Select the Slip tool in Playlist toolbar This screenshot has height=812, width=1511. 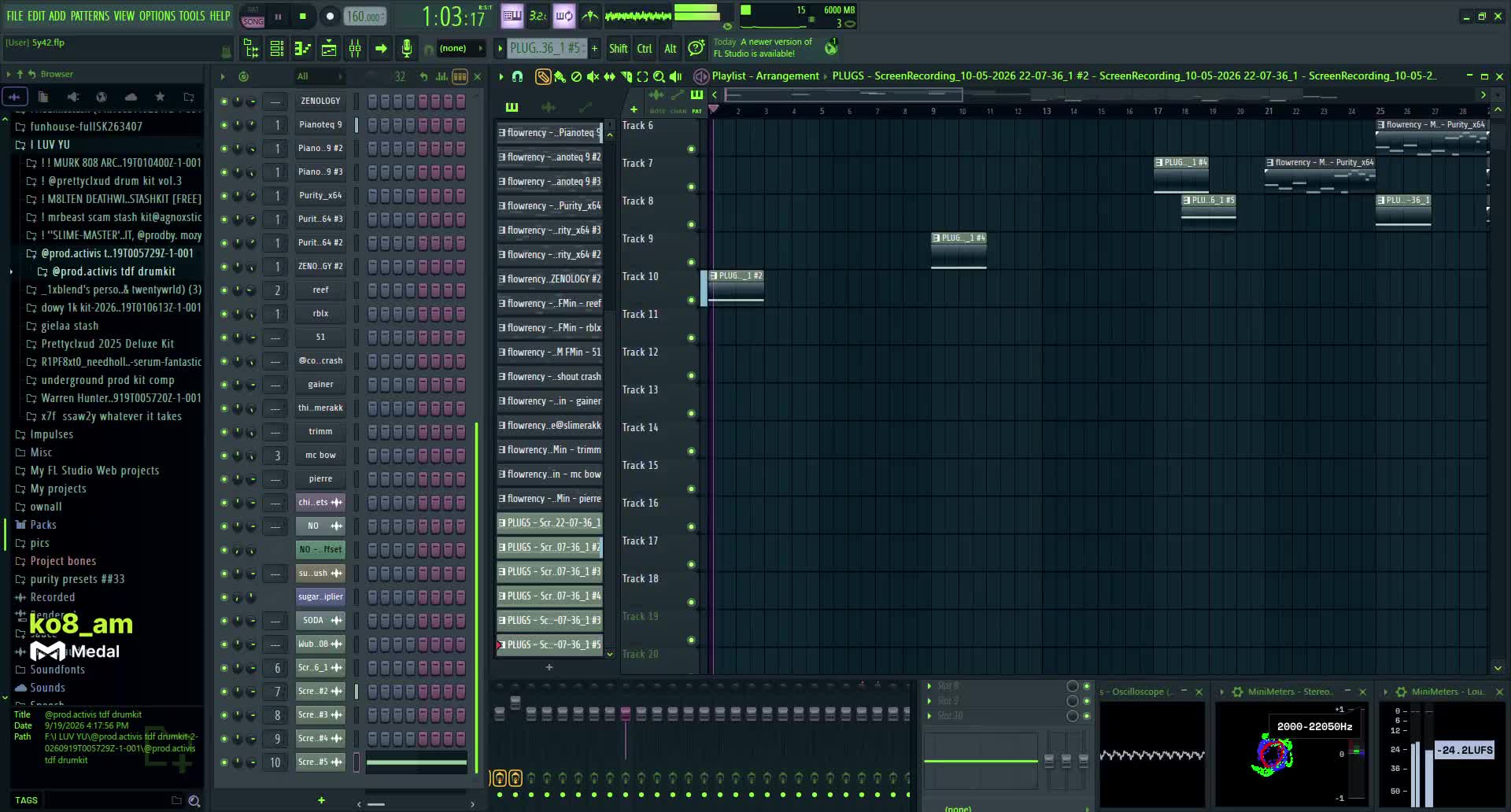(x=609, y=76)
